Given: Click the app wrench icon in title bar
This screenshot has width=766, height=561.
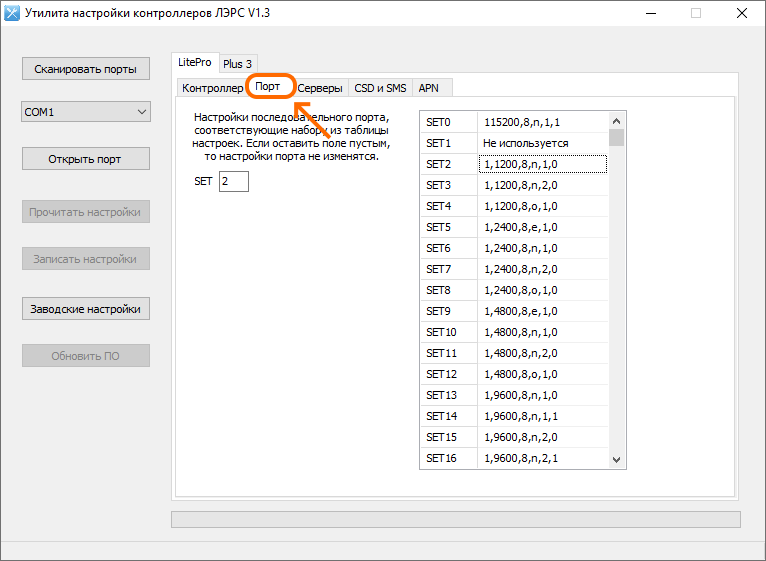Looking at the screenshot, I should [12, 13].
